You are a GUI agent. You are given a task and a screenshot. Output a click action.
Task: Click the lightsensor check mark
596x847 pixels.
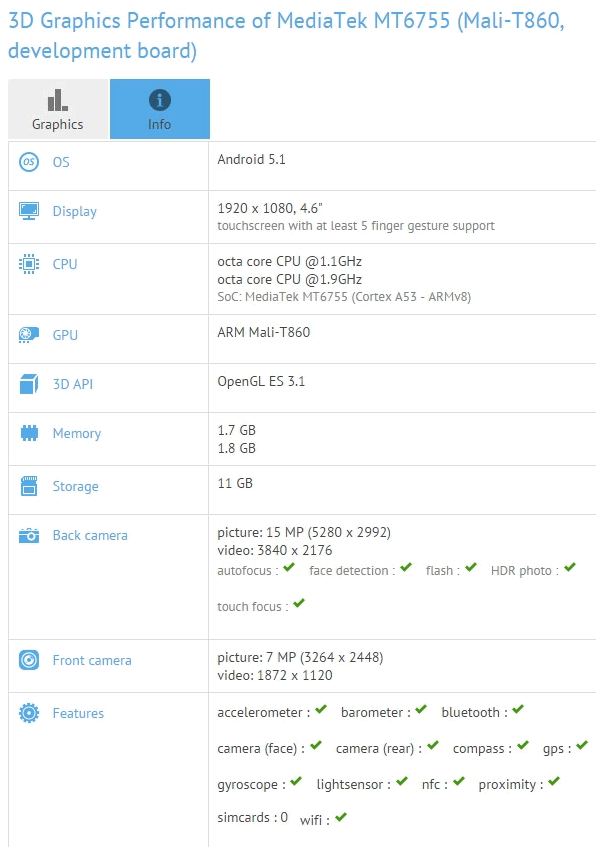pos(401,781)
